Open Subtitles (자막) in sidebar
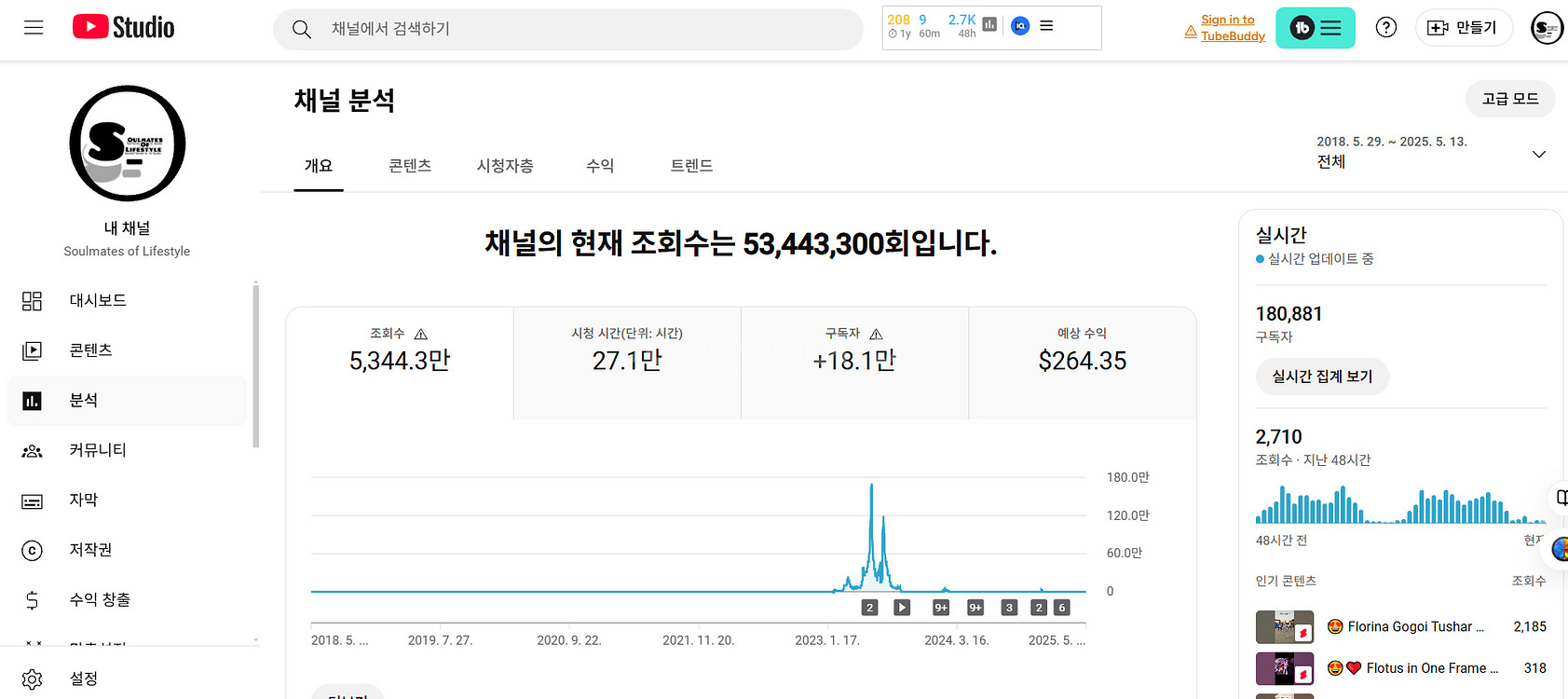The height and width of the screenshot is (699, 1568). pos(84,500)
